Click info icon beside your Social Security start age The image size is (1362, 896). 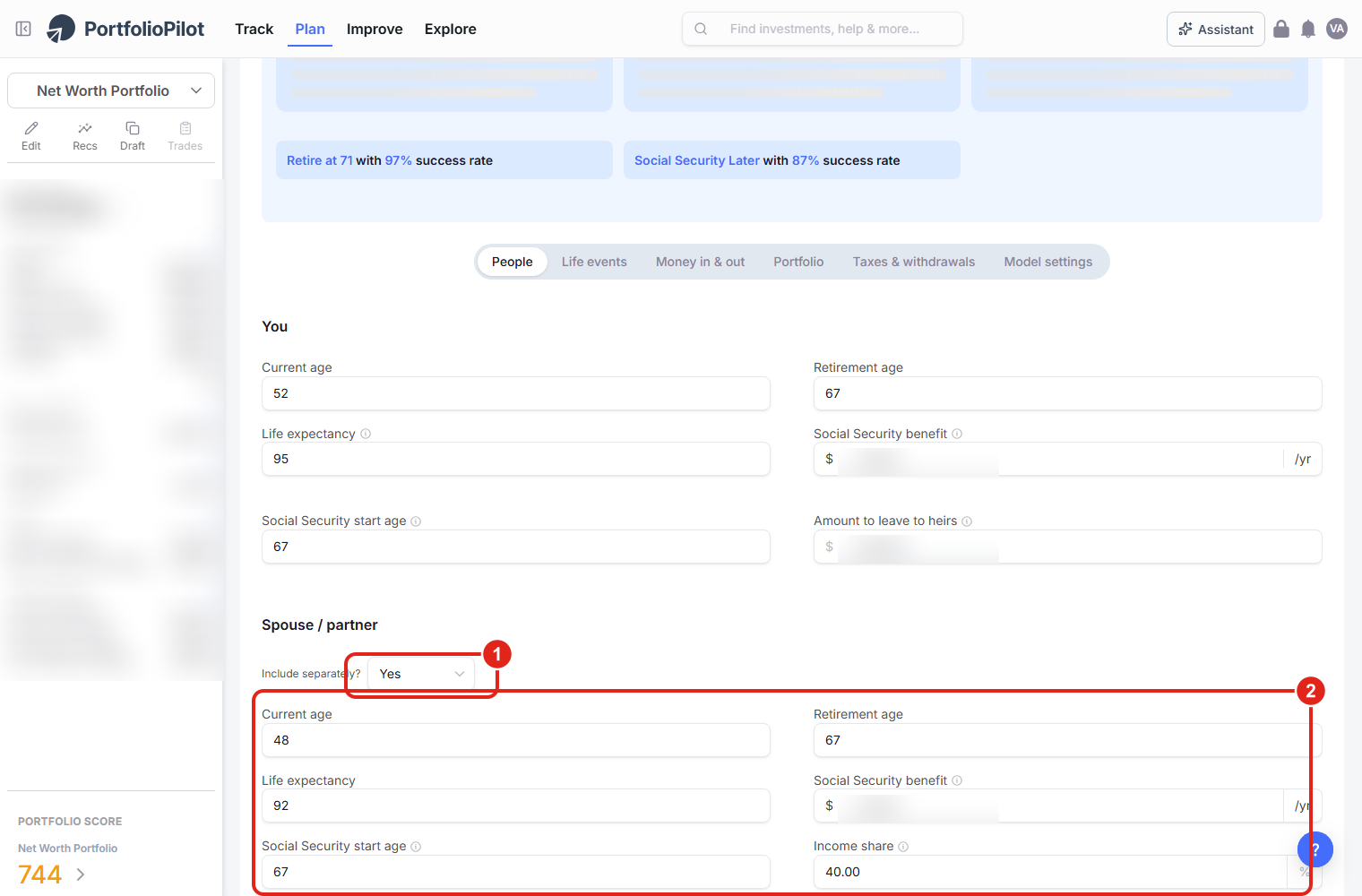pos(416,521)
